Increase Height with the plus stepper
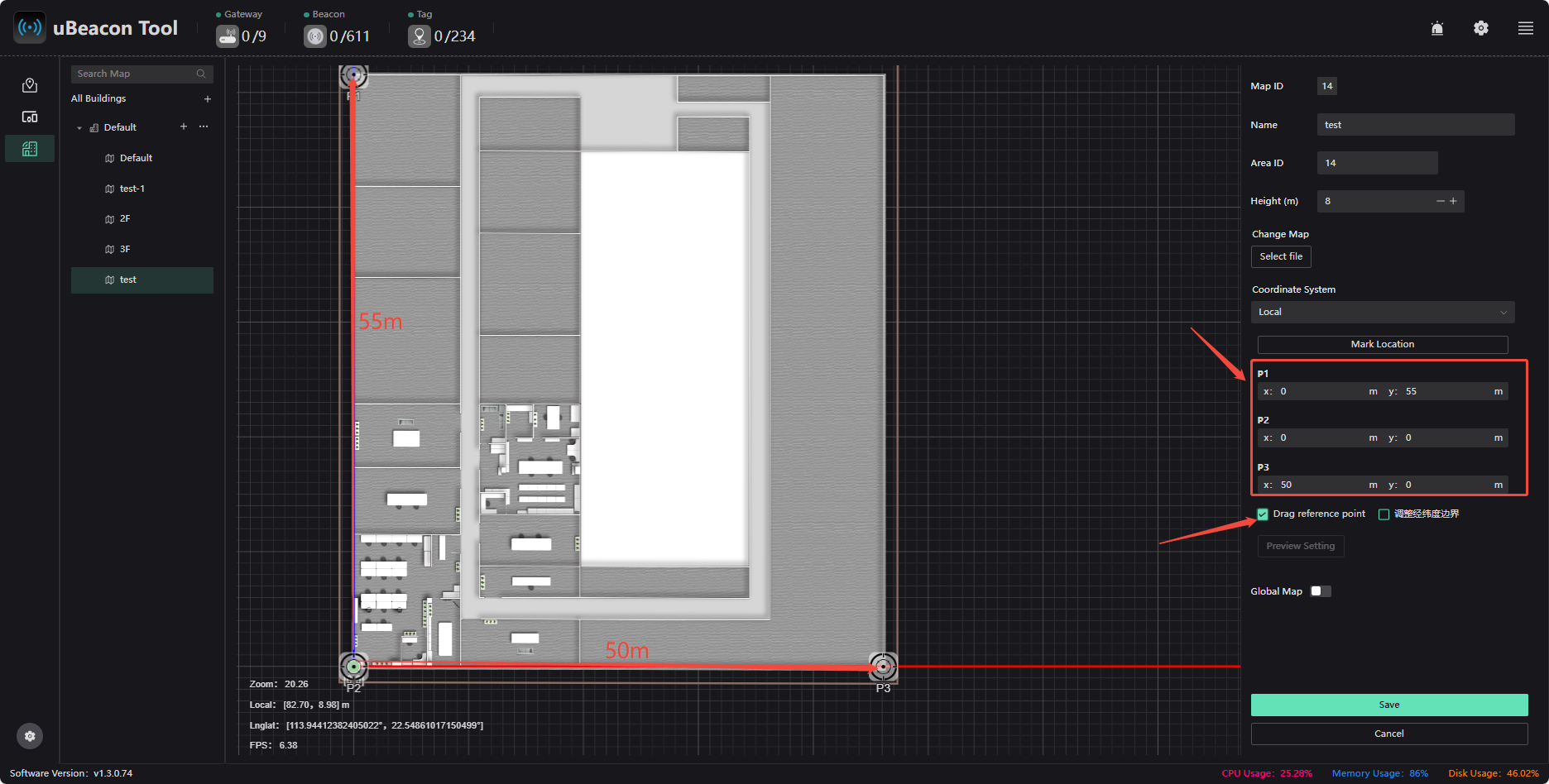The image size is (1549, 784). tap(1453, 201)
